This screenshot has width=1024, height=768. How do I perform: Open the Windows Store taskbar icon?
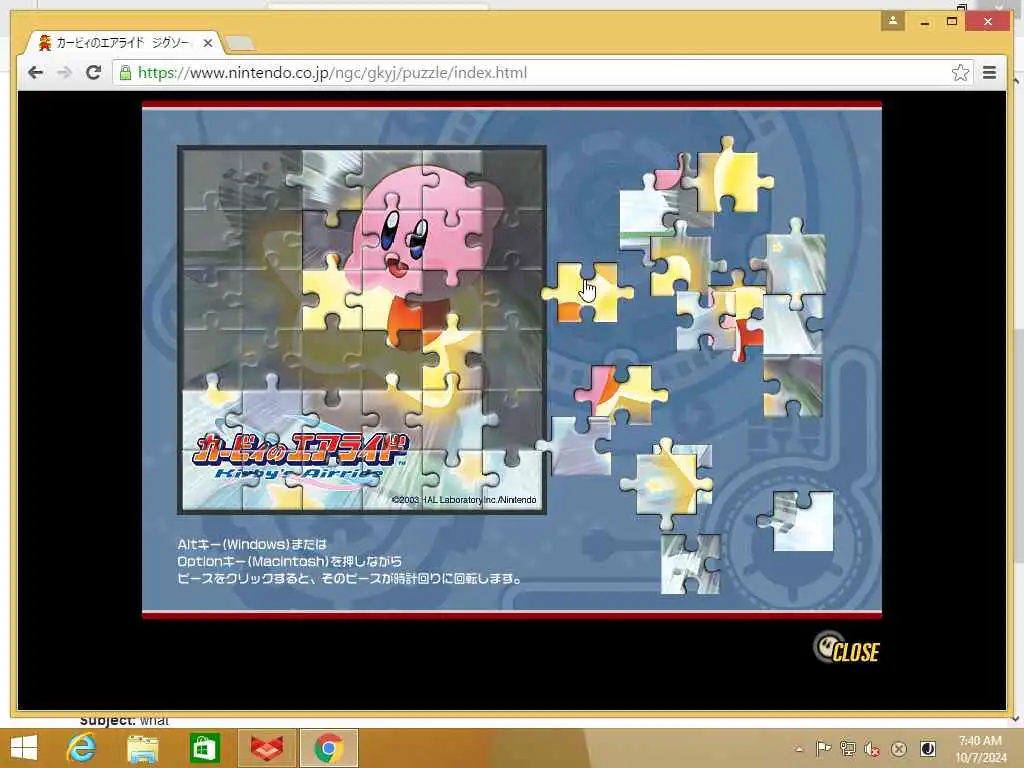pos(204,748)
